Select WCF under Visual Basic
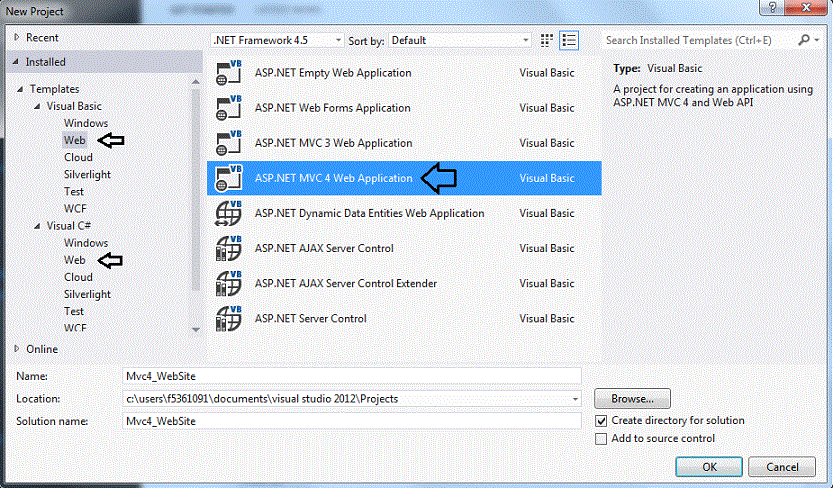The height and width of the screenshot is (488, 833). 75,209
